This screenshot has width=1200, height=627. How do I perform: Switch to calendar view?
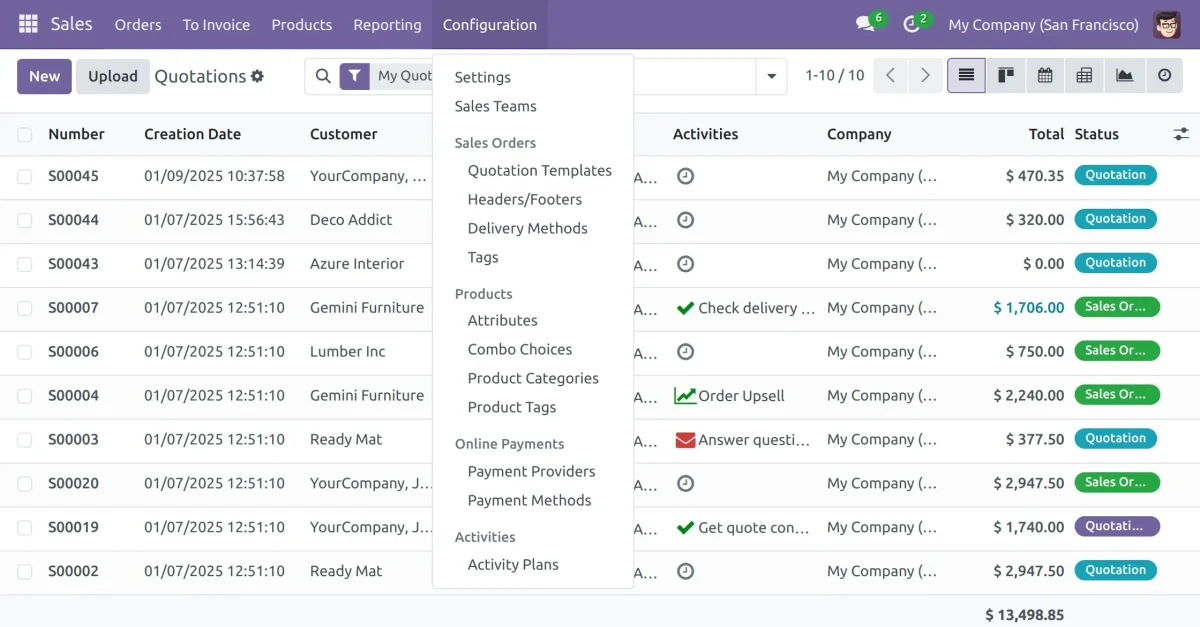click(1045, 75)
